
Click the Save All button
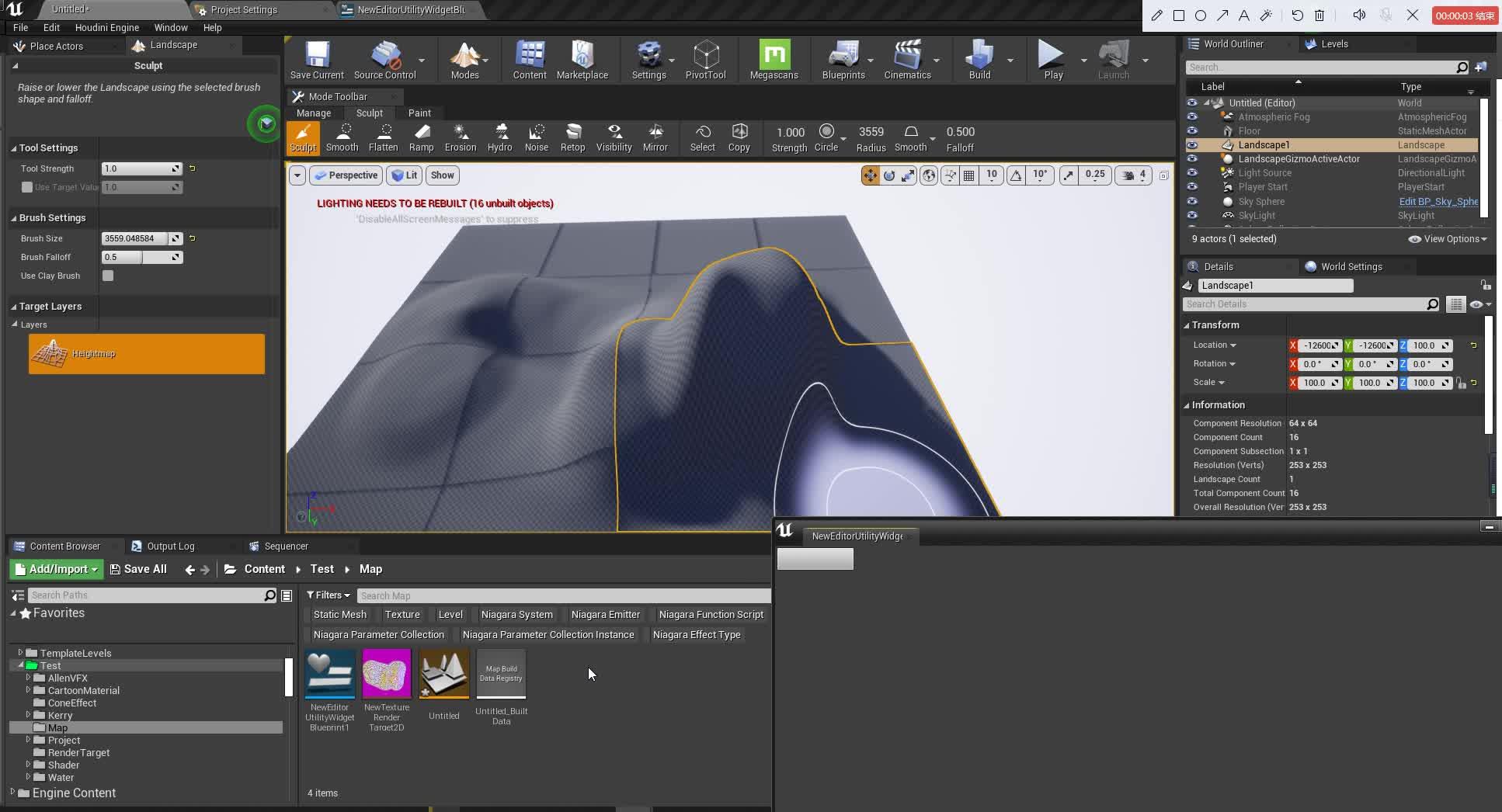138,569
